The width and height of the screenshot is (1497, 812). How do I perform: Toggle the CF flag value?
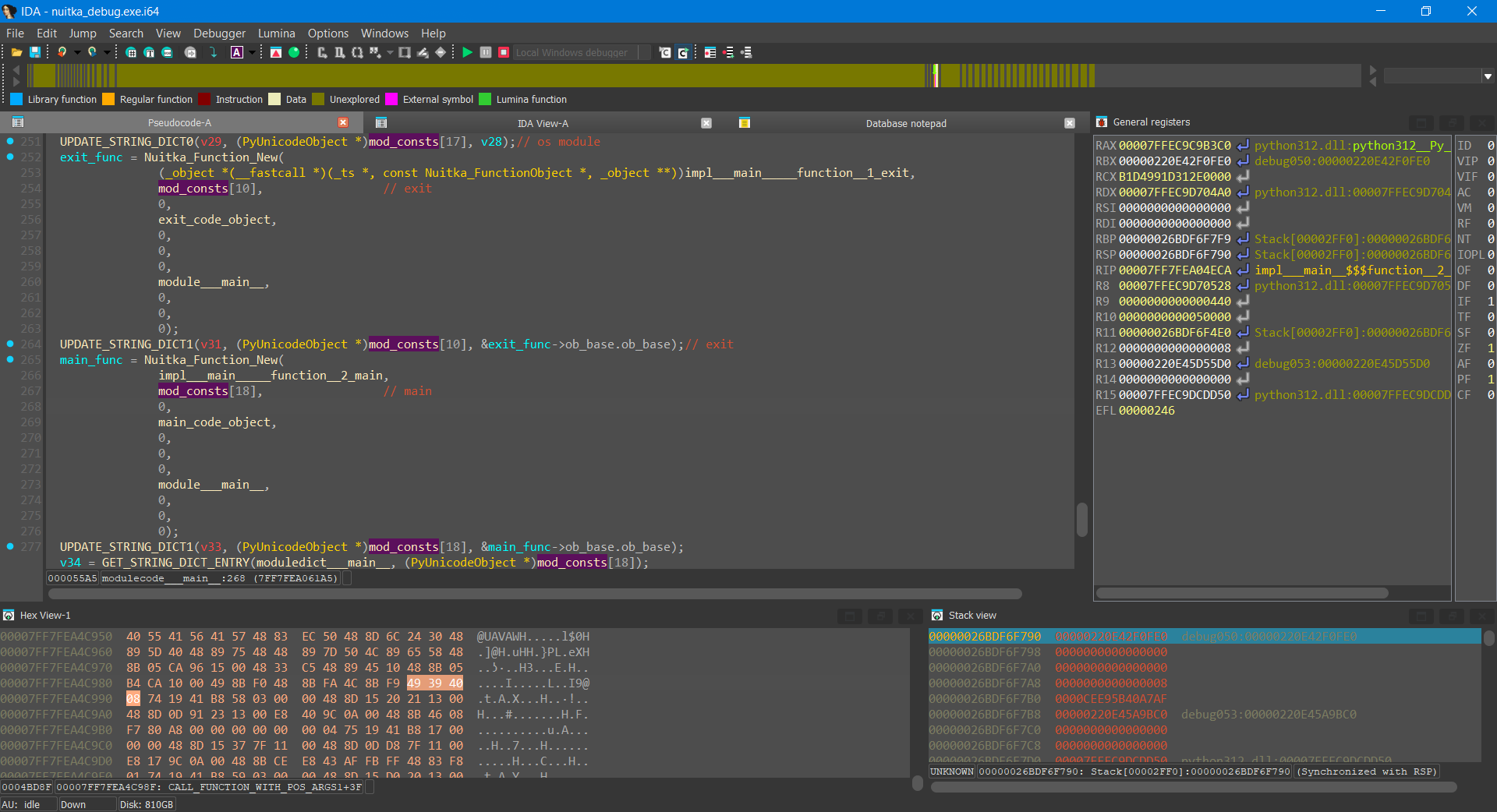click(1490, 395)
